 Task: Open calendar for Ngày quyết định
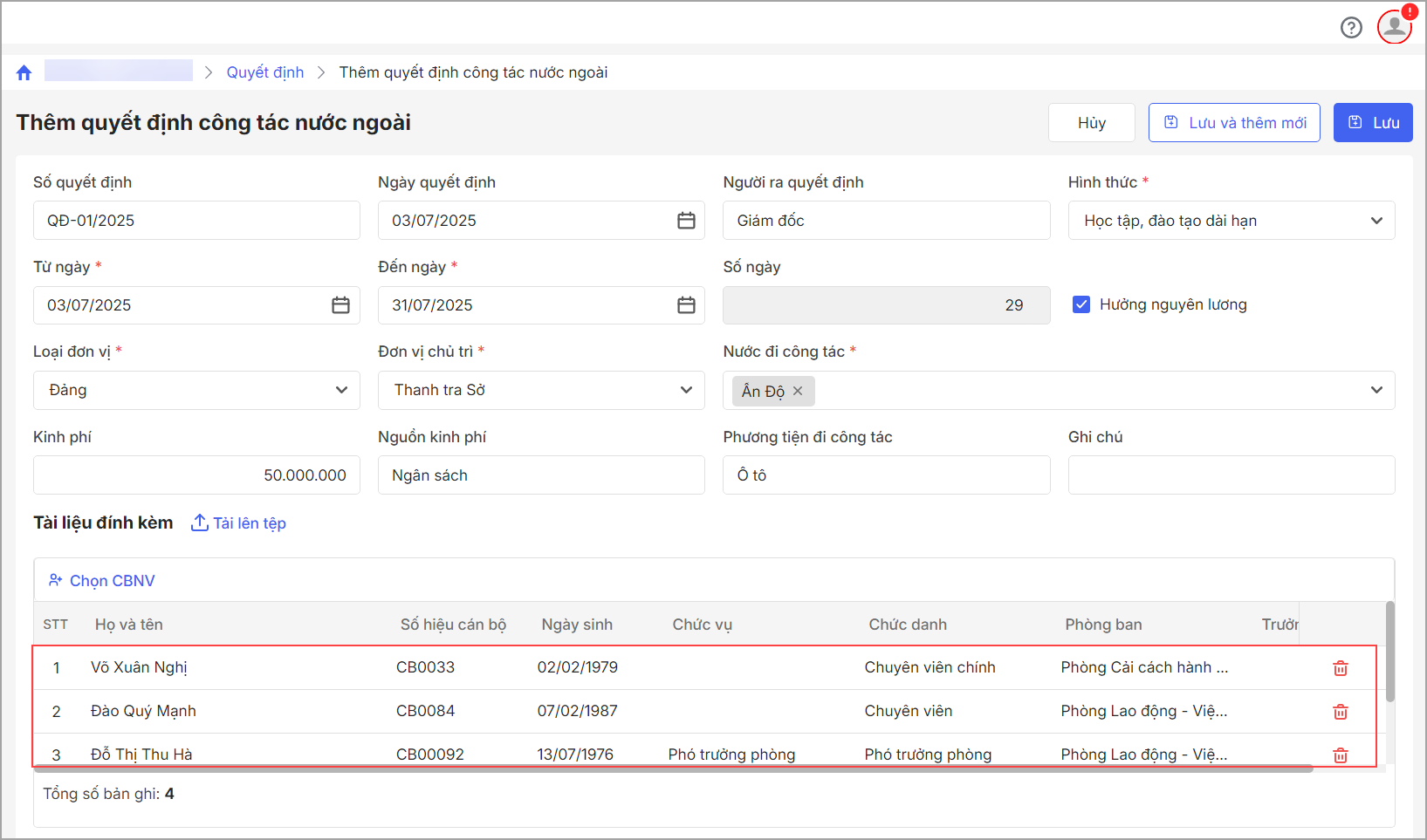click(x=686, y=221)
